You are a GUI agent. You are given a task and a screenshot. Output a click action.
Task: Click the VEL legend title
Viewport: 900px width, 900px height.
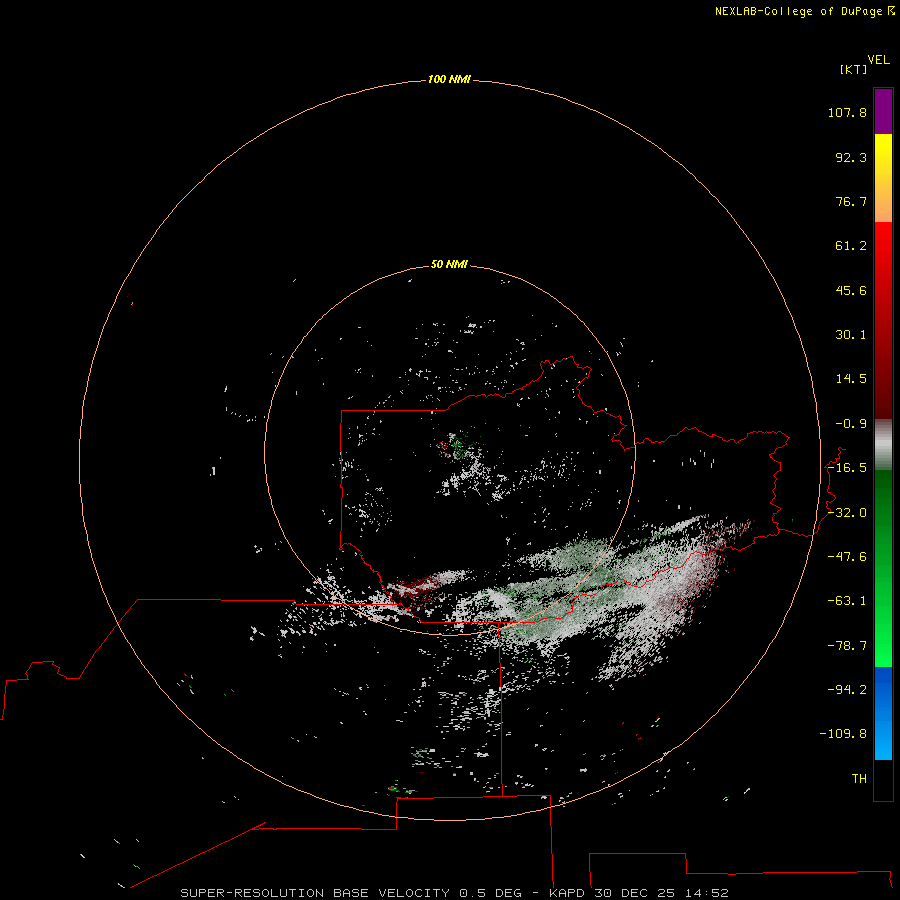(x=879, y=60)
